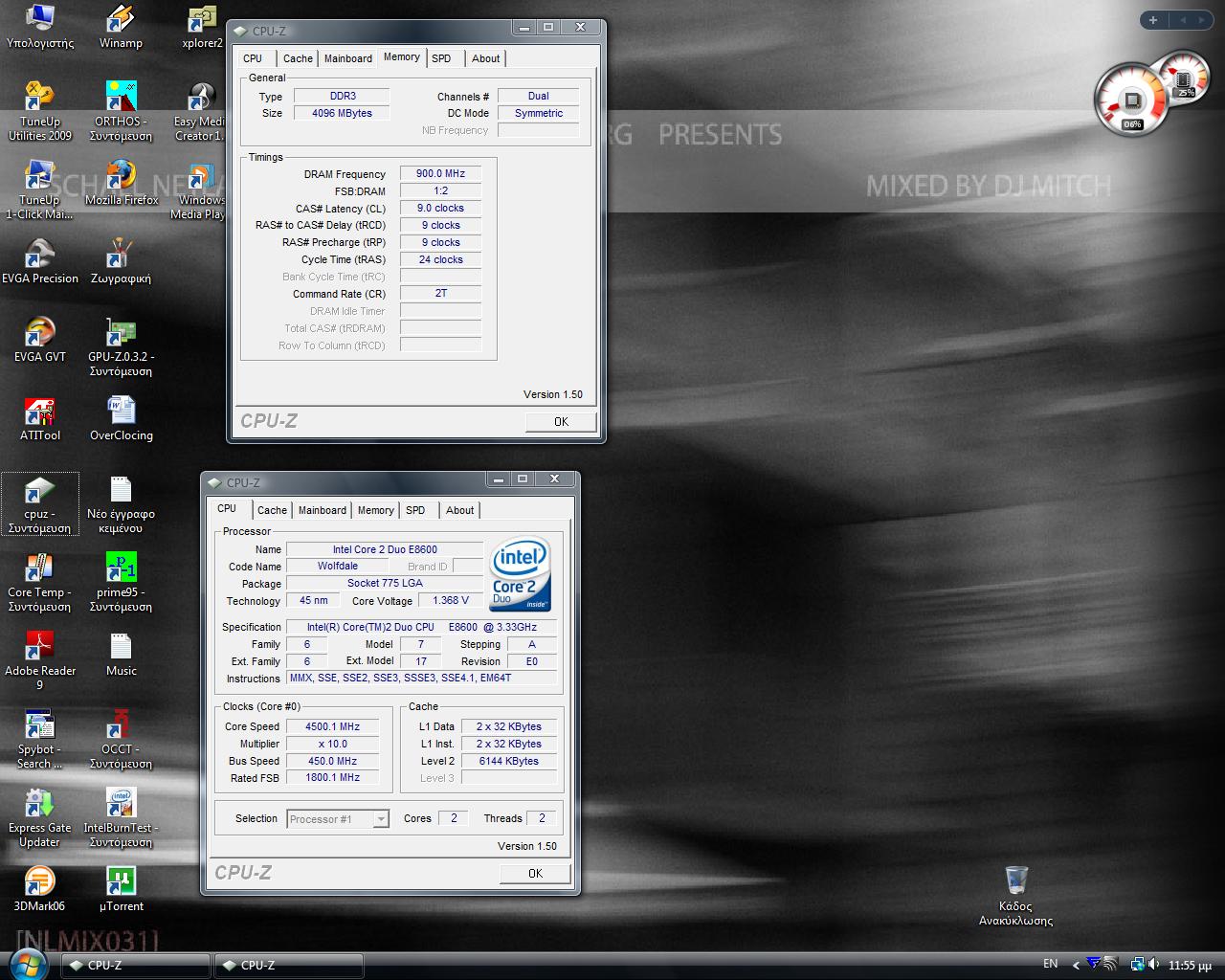This screenshot has height=980, width=1225.
Task: Click the Level 2 cache value 6144 KBytes
Action: [x=509, y=761]
